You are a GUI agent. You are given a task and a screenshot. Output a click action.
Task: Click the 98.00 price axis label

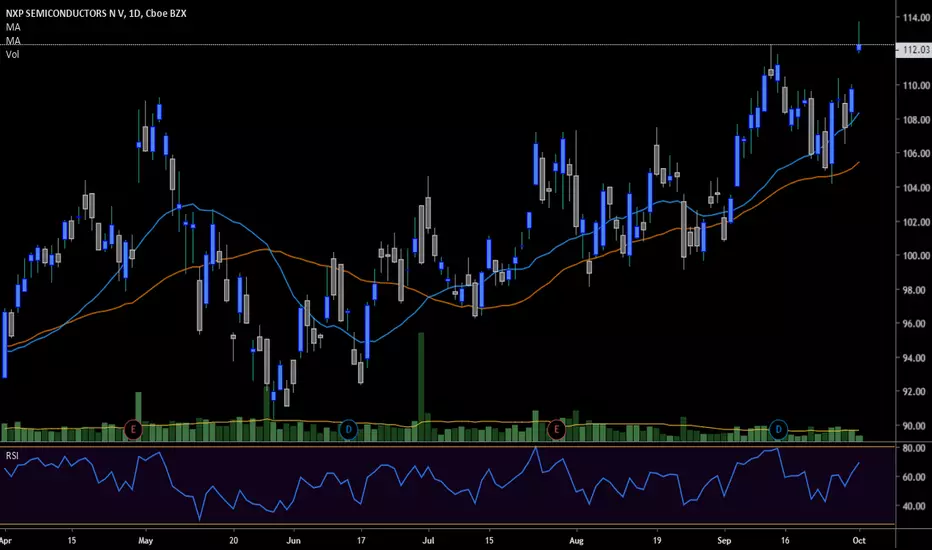(916, 290)
